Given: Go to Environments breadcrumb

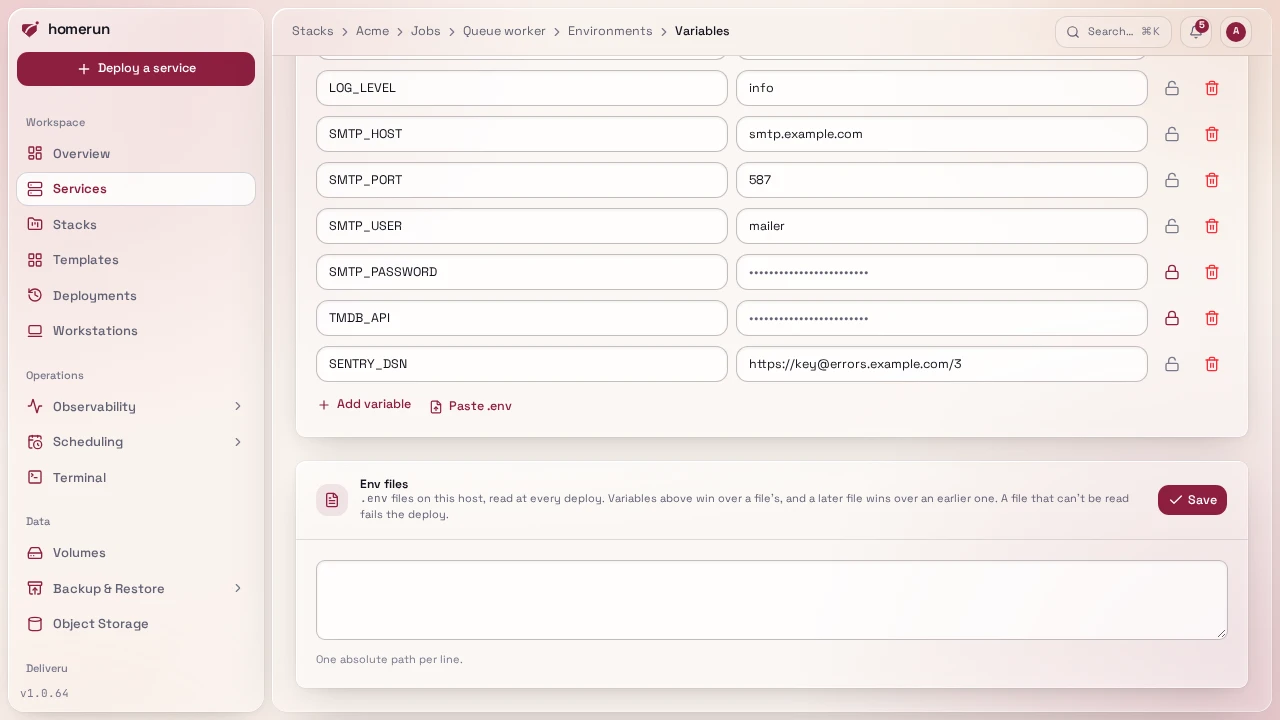Looking at the screenshot, I should tap(610, 31).
